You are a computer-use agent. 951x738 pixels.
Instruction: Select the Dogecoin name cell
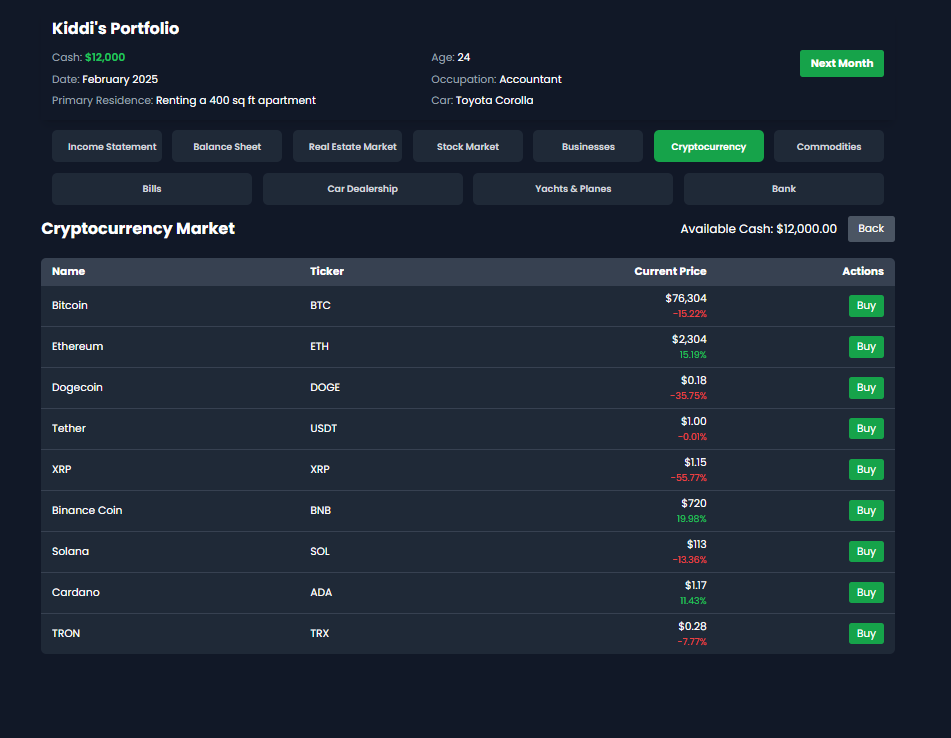[77, 387]
